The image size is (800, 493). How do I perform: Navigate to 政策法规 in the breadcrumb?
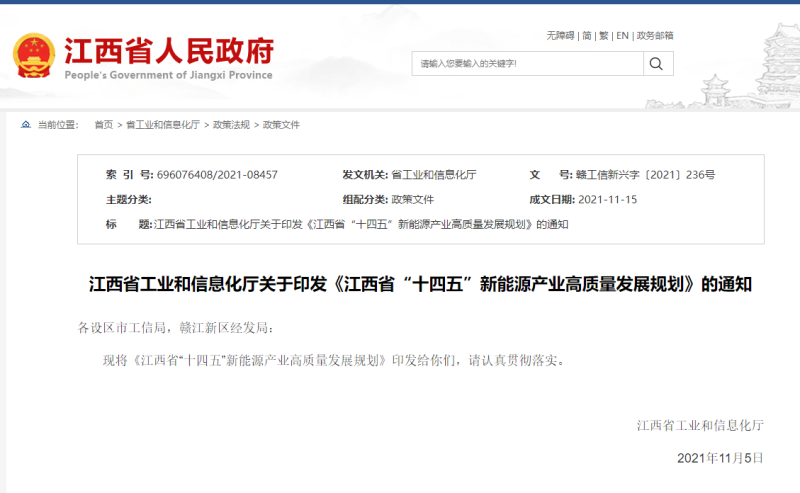pos(231,125)
